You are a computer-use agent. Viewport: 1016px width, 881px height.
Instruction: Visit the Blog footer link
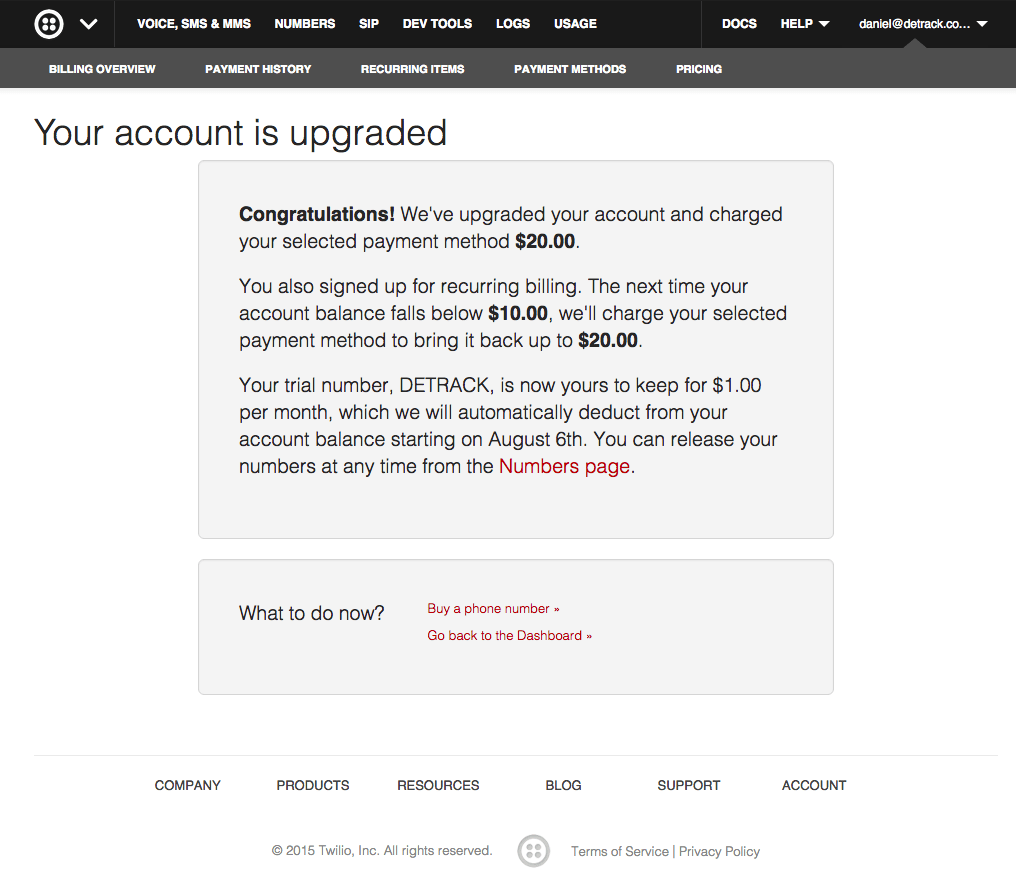[x=563, y=785]
